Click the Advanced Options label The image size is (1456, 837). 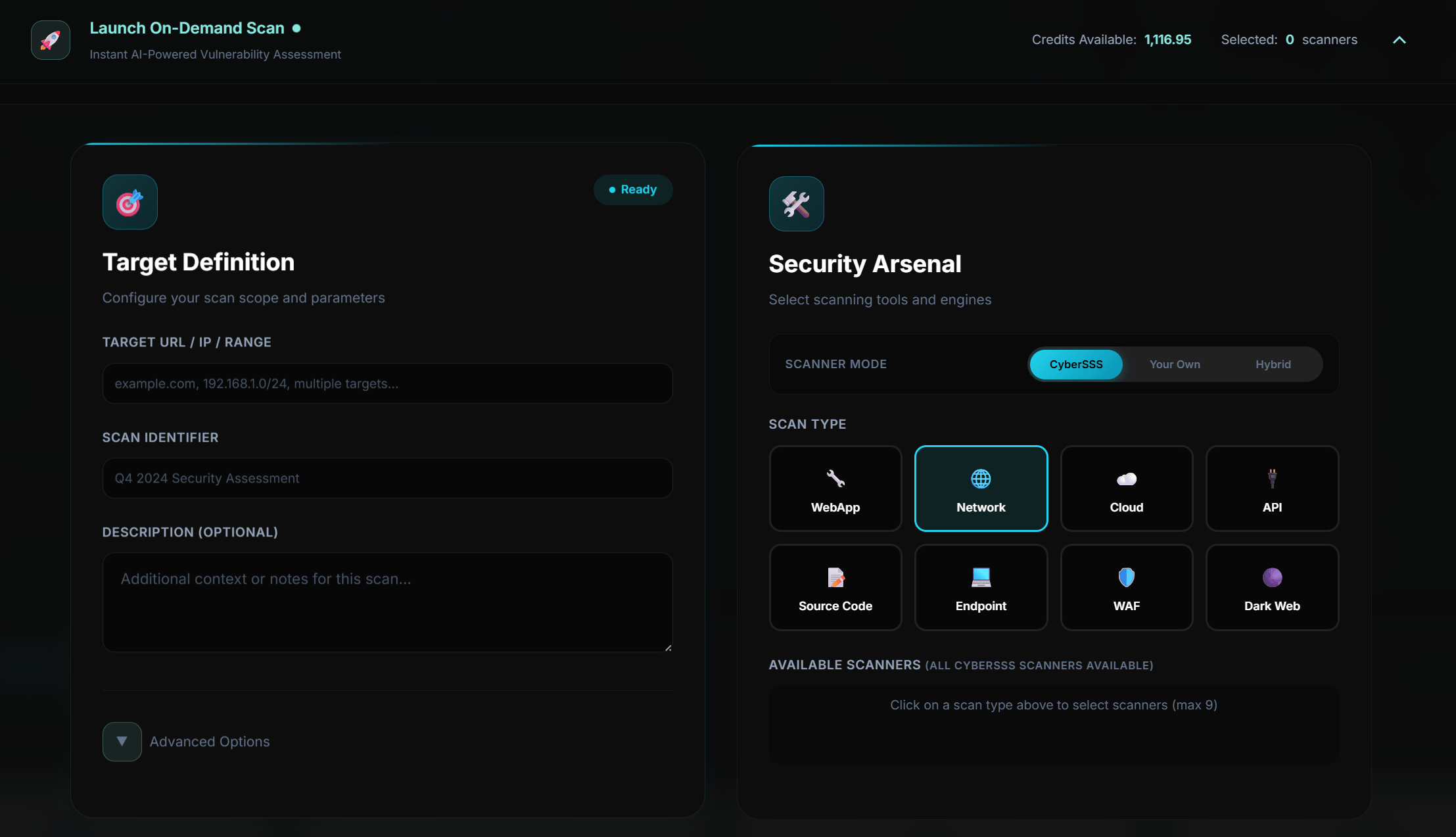pyautogui.click(x=210, y=742)
